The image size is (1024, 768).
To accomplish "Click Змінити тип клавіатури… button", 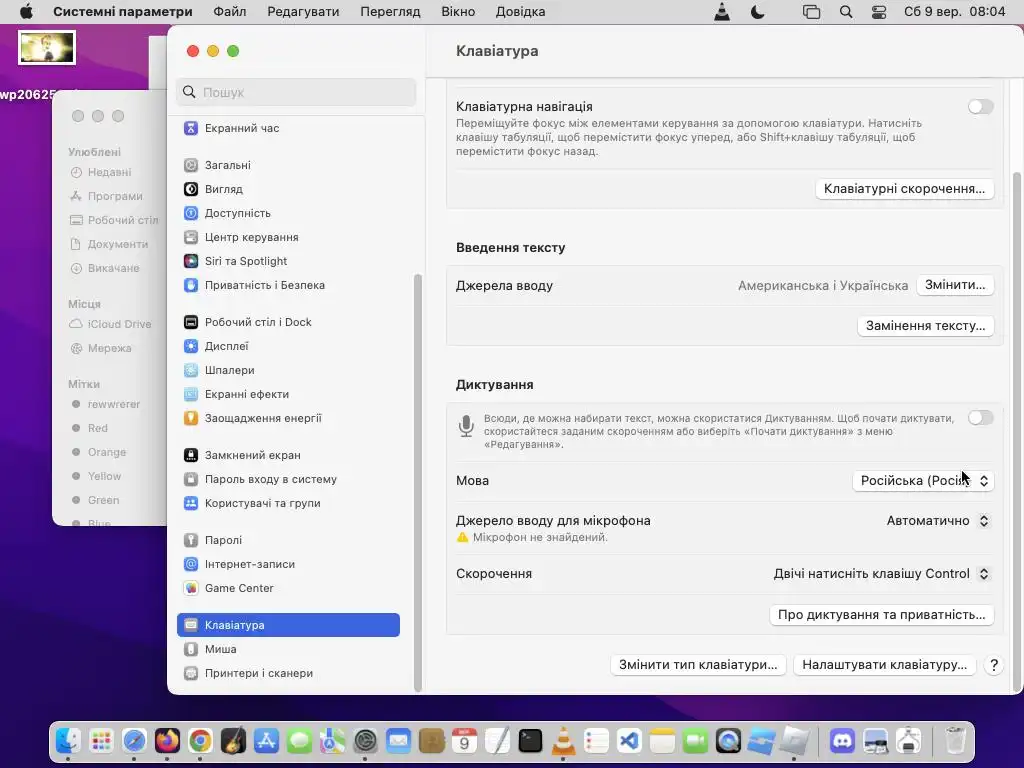I will click(x=698, y=665).
